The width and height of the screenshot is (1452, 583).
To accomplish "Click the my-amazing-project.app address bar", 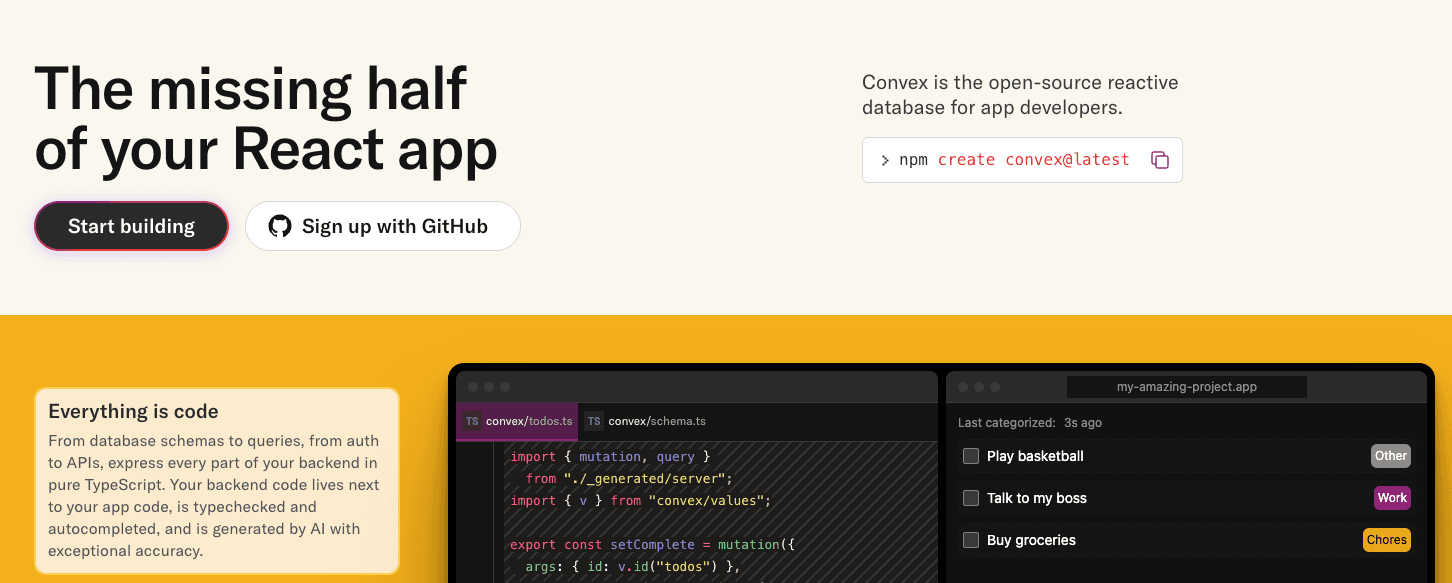I will tap(1186, 387).
